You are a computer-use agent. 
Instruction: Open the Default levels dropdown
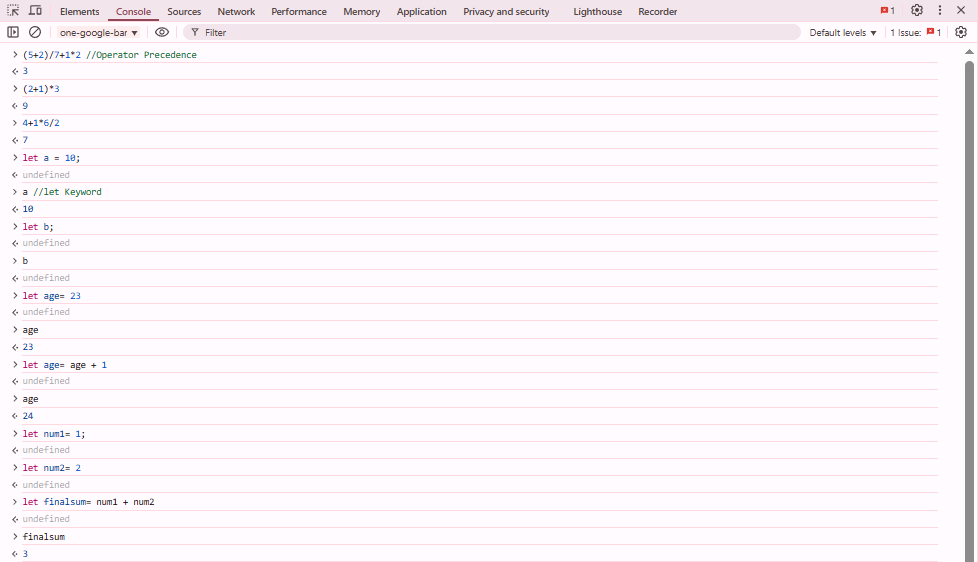pyautogui.click(x=843, y=32)
